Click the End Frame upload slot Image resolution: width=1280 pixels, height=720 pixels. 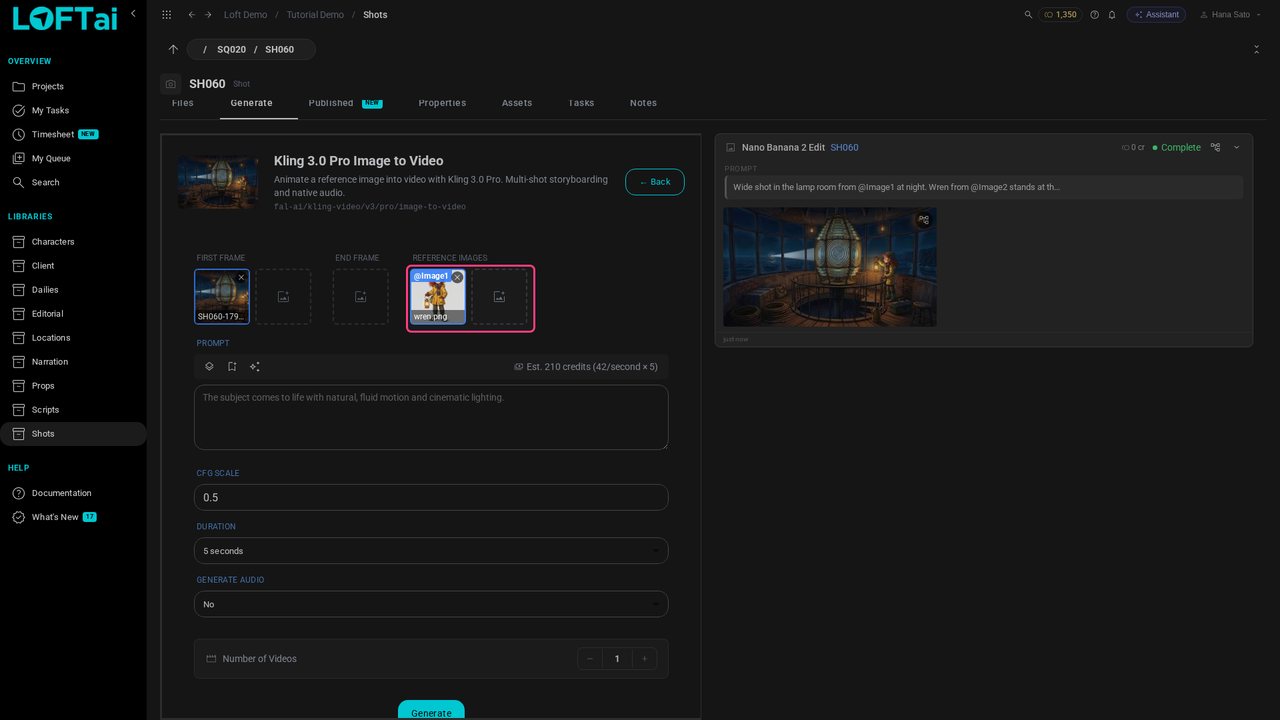click(x=361, y=297)
